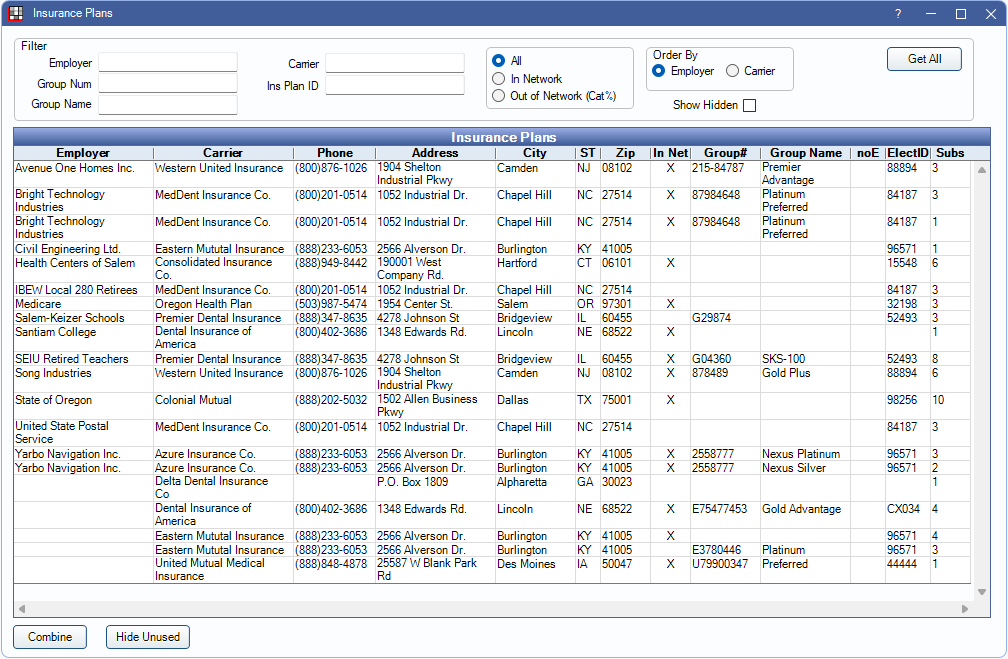
Task: Order plans by Carrier
Action: (x=733, y=71)
